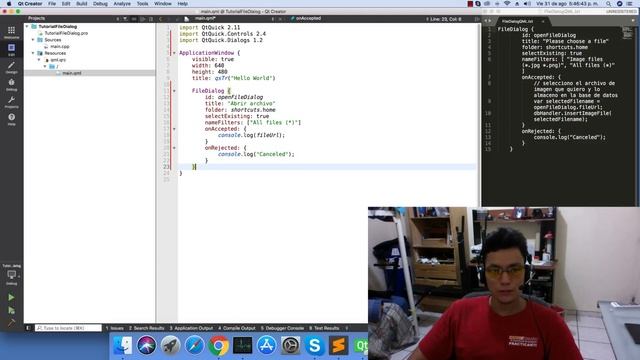Collapse the qml.qrc node
640x360 pixels.
[40, 60]
